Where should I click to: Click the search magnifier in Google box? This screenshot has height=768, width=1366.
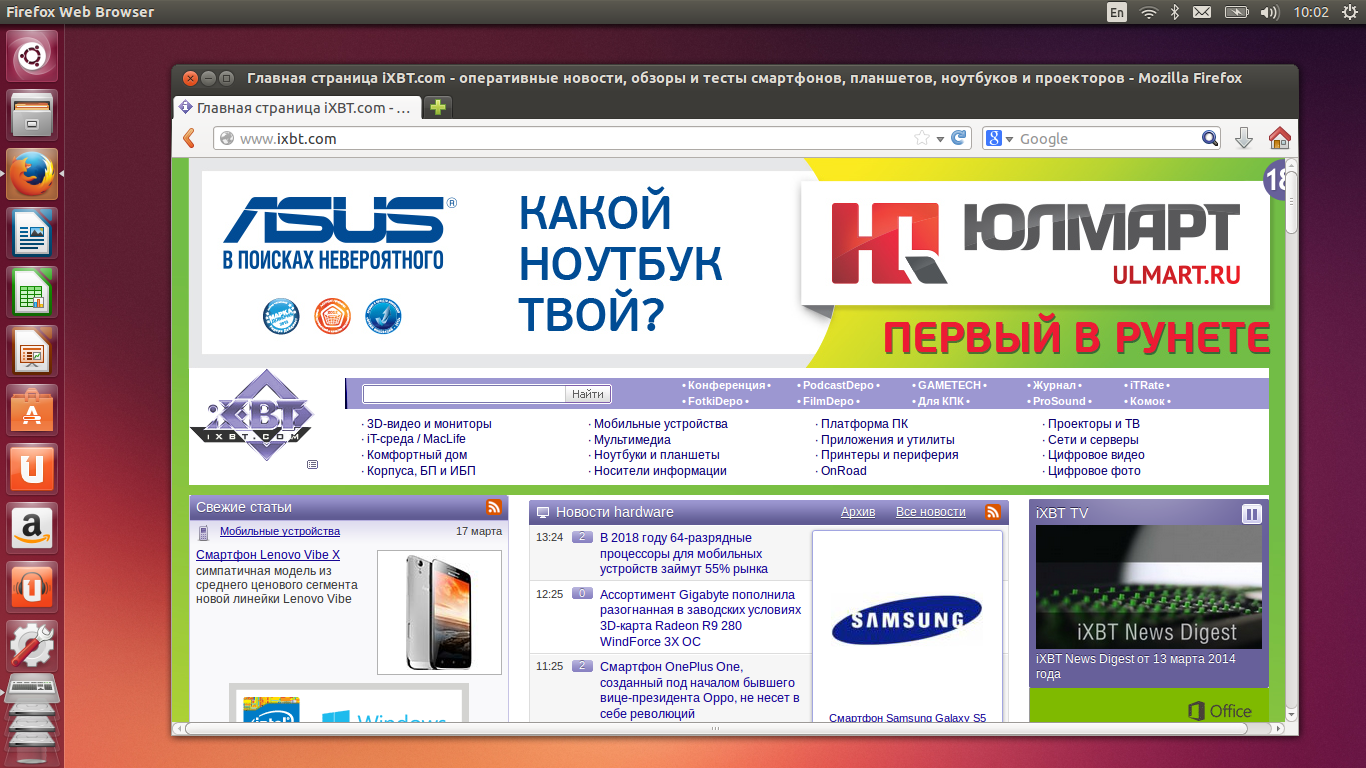pyautogui.click(x=1210, y=138)
